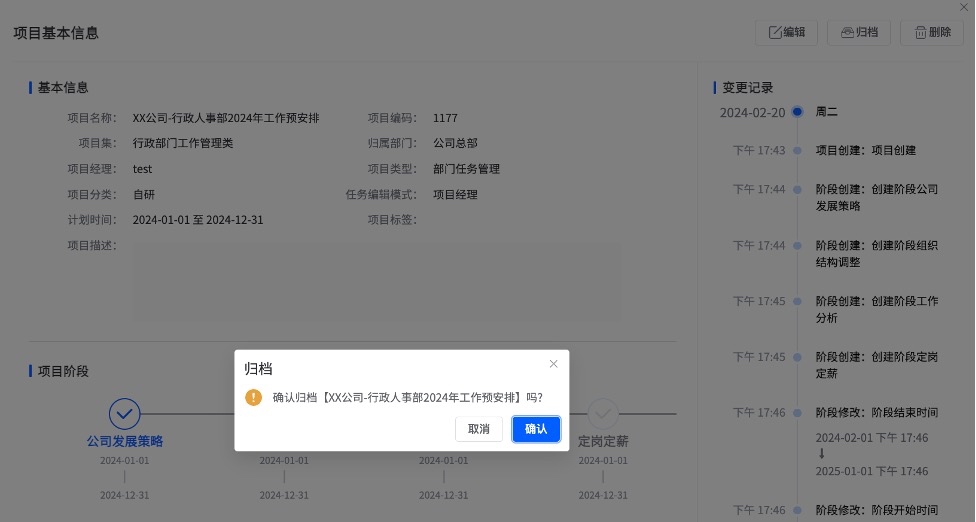976x522 pixels.
Task: Click the 归档 archive toolbar button
Action: pos(859,32)
